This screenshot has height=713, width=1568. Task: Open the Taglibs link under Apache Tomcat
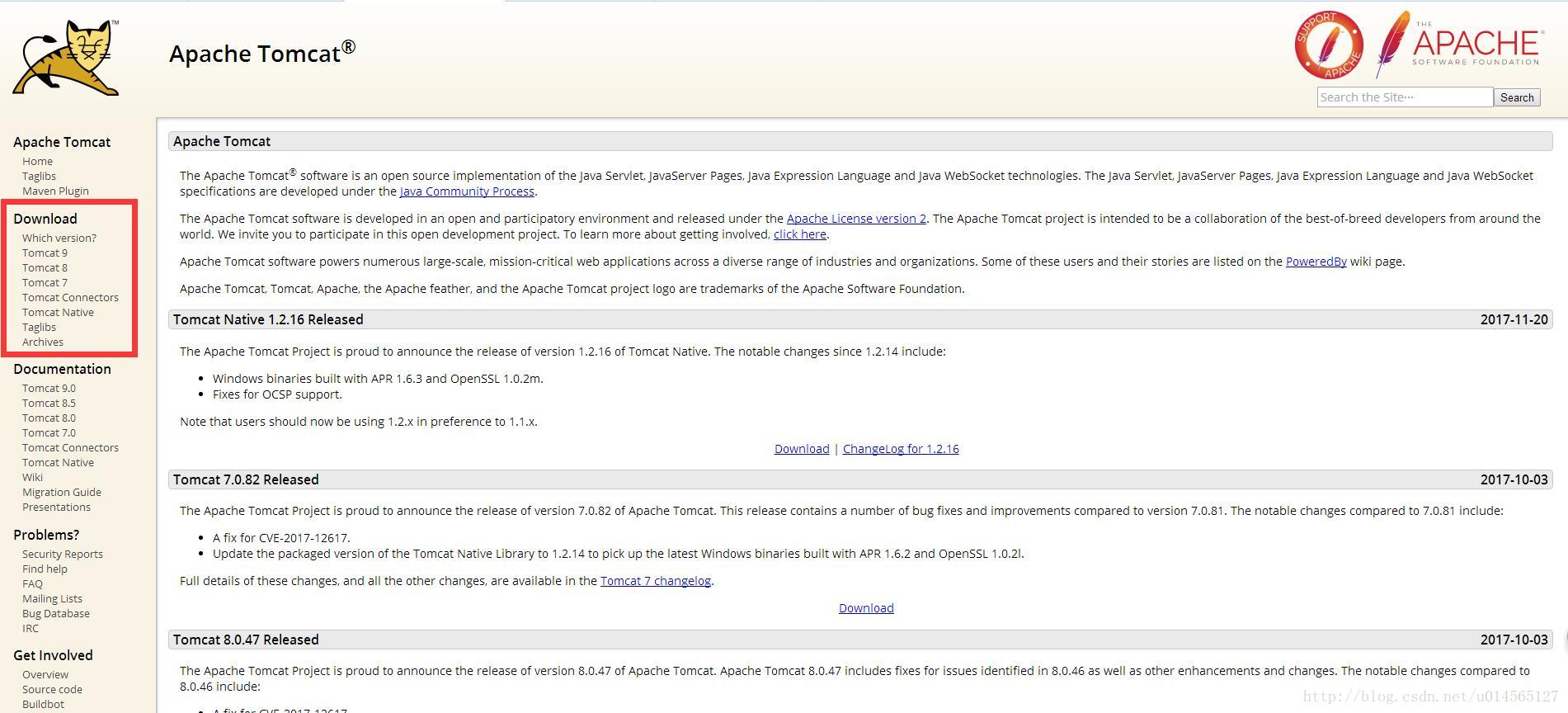pos(39,176)
